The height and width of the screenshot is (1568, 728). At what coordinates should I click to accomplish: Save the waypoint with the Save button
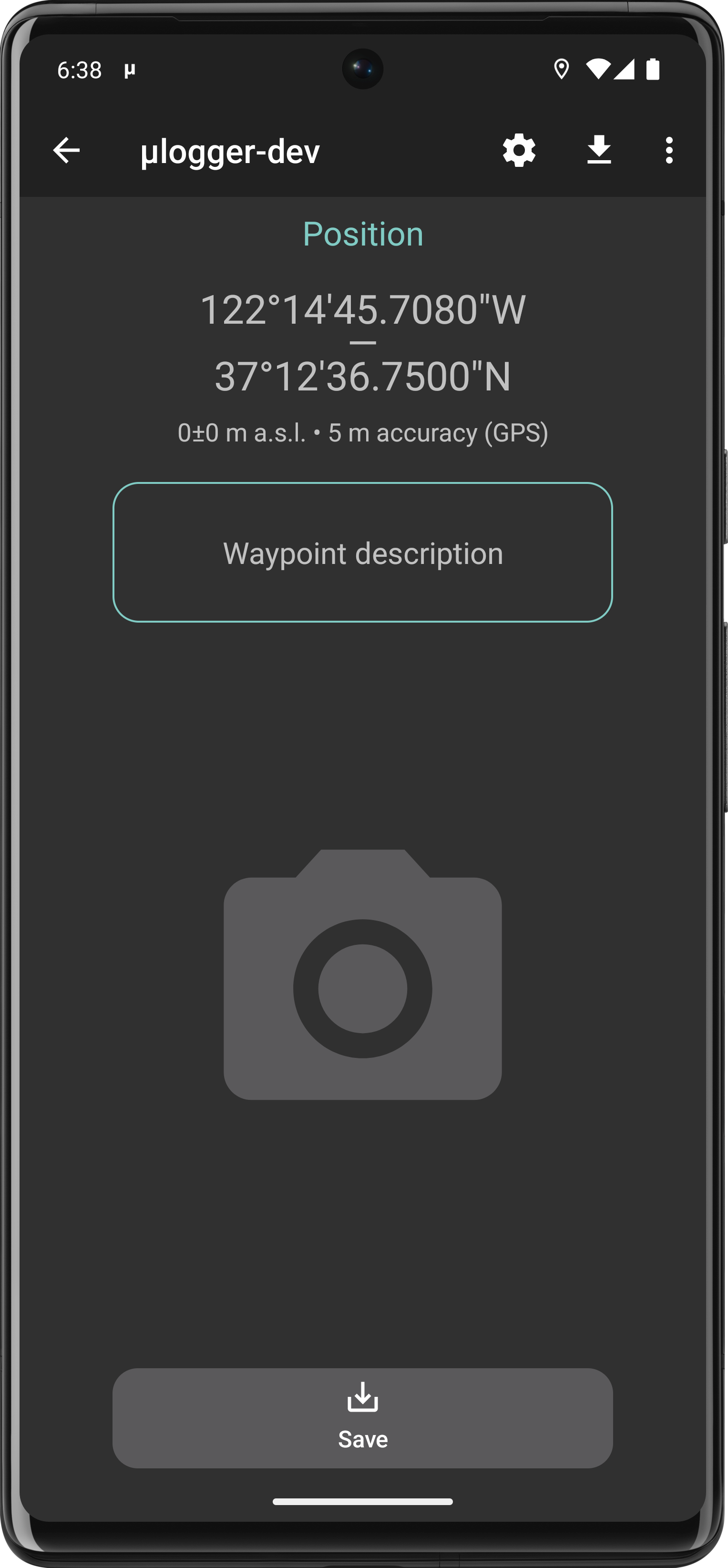click(x=363, y=1418)
